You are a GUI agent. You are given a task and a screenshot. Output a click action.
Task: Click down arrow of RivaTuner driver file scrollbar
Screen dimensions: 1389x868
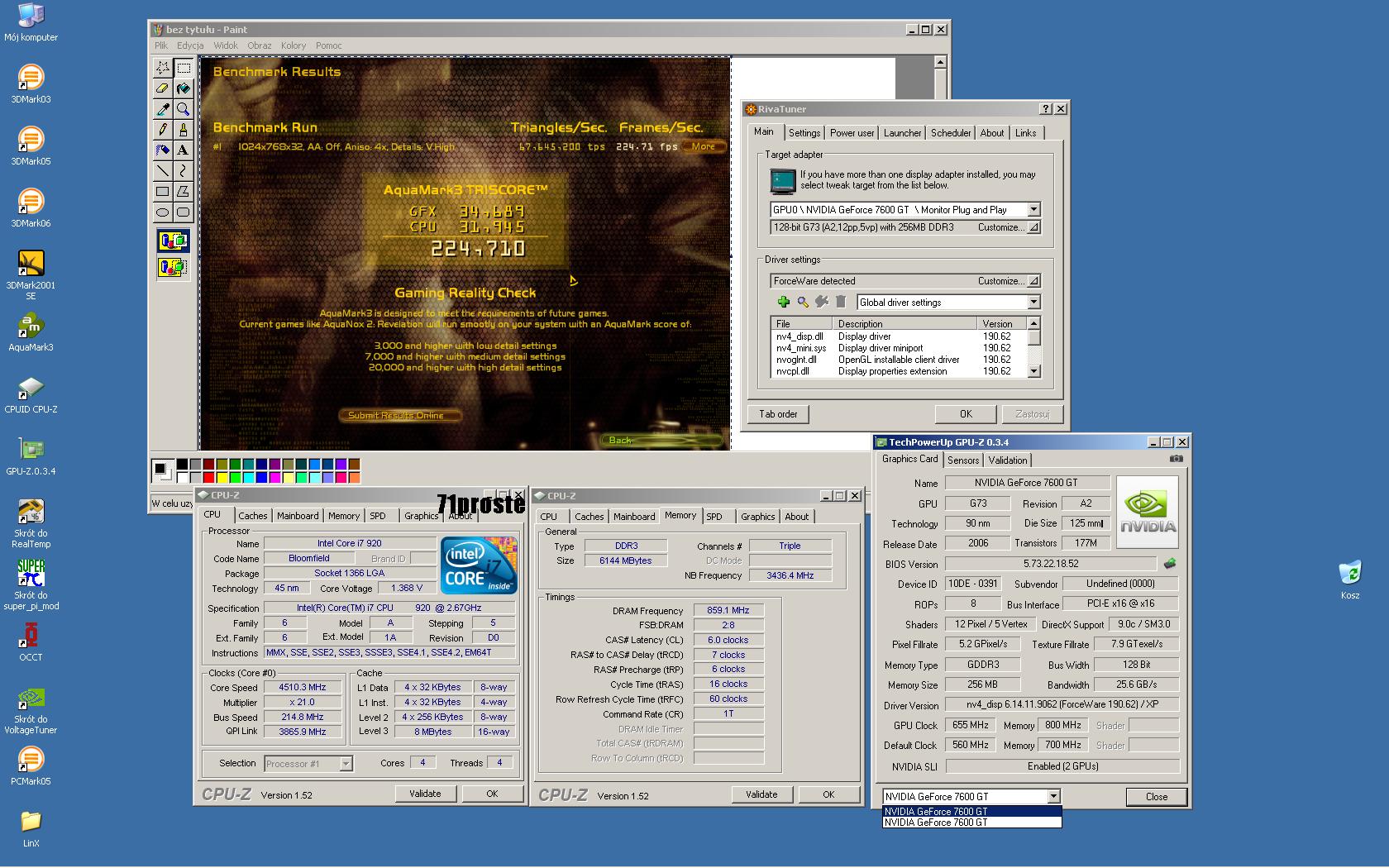pyautogui.click(x=1033, y=372)
